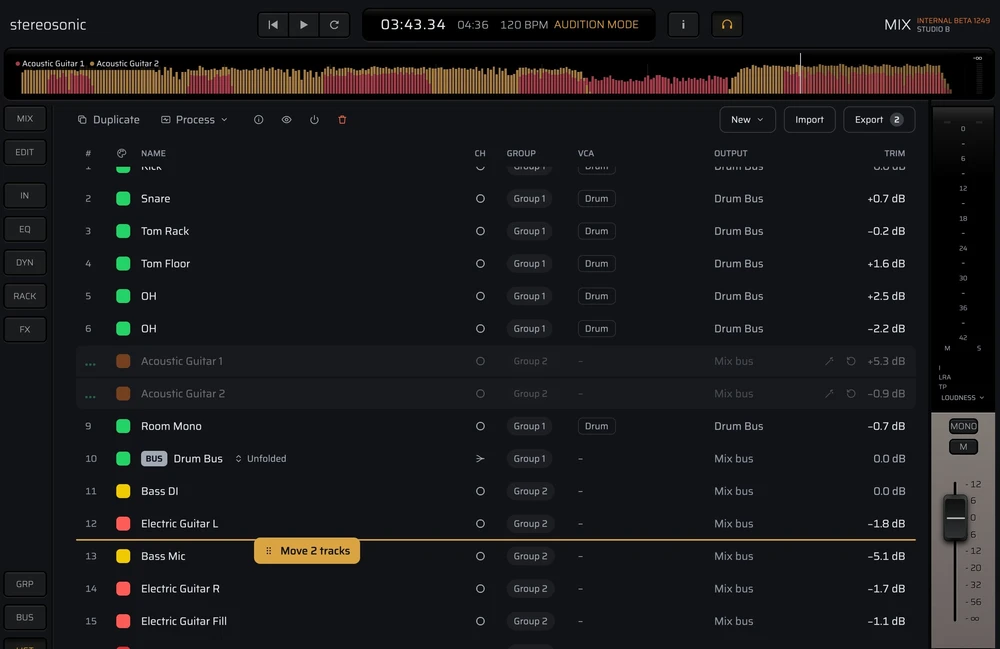Switch to EDIT tab in sidebar
Screen dimensions: 1000x649
[25, 152]
